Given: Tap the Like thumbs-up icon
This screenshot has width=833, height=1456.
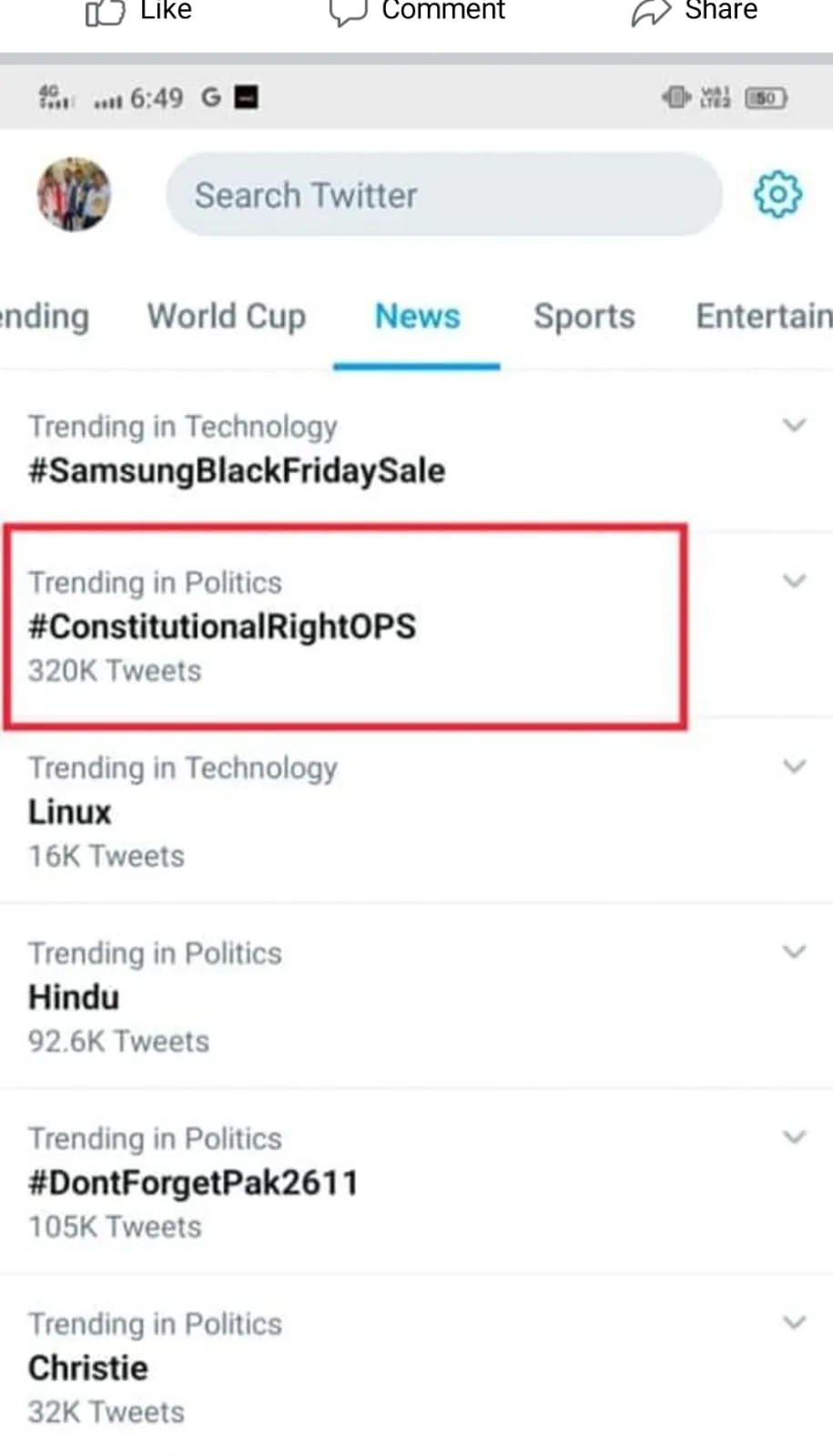Looking at the screenshot, I should 105,12.
